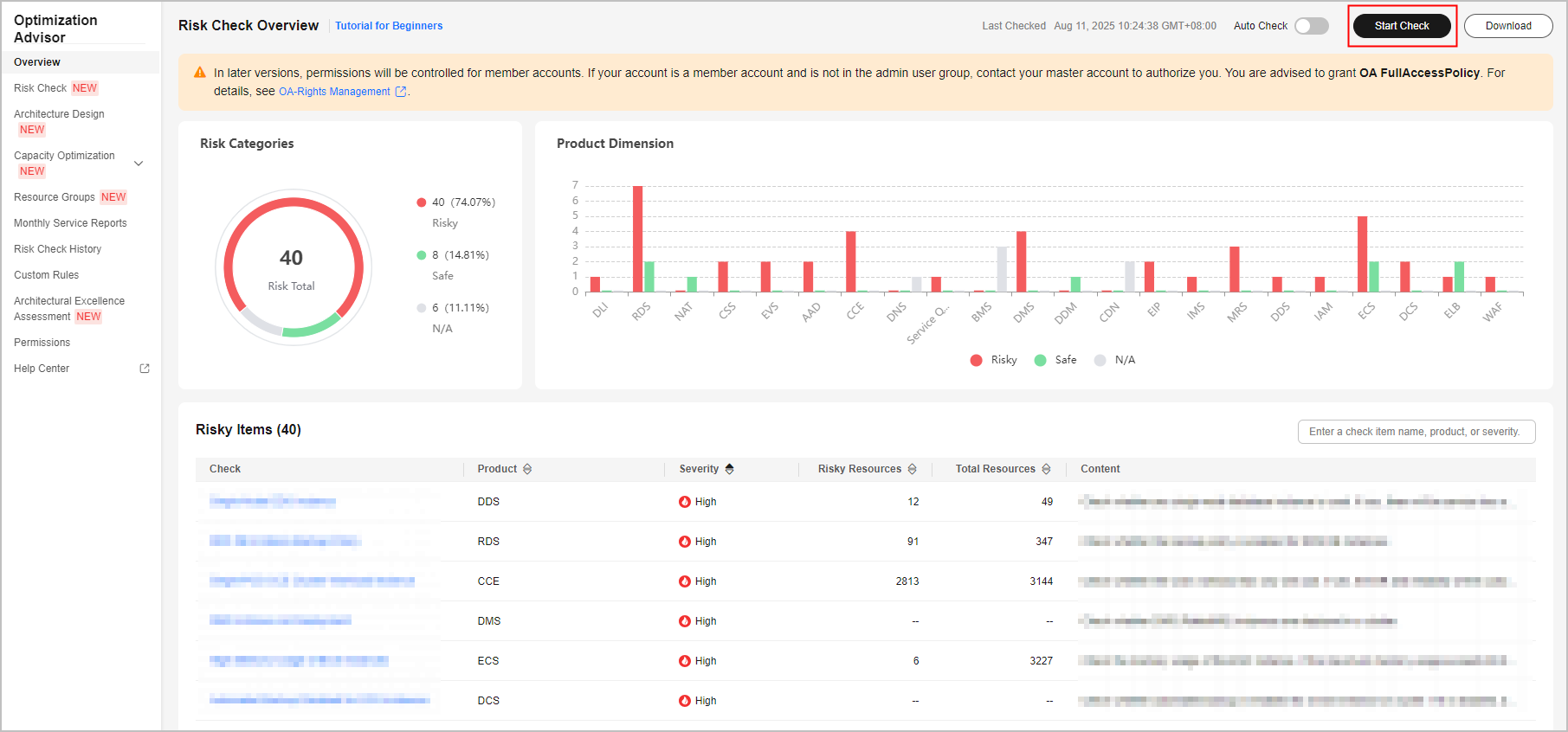This screenshot has width=1568, height=732.
Task: Click the Download button
Action: pyautogui.click(x=1507, y=26)
